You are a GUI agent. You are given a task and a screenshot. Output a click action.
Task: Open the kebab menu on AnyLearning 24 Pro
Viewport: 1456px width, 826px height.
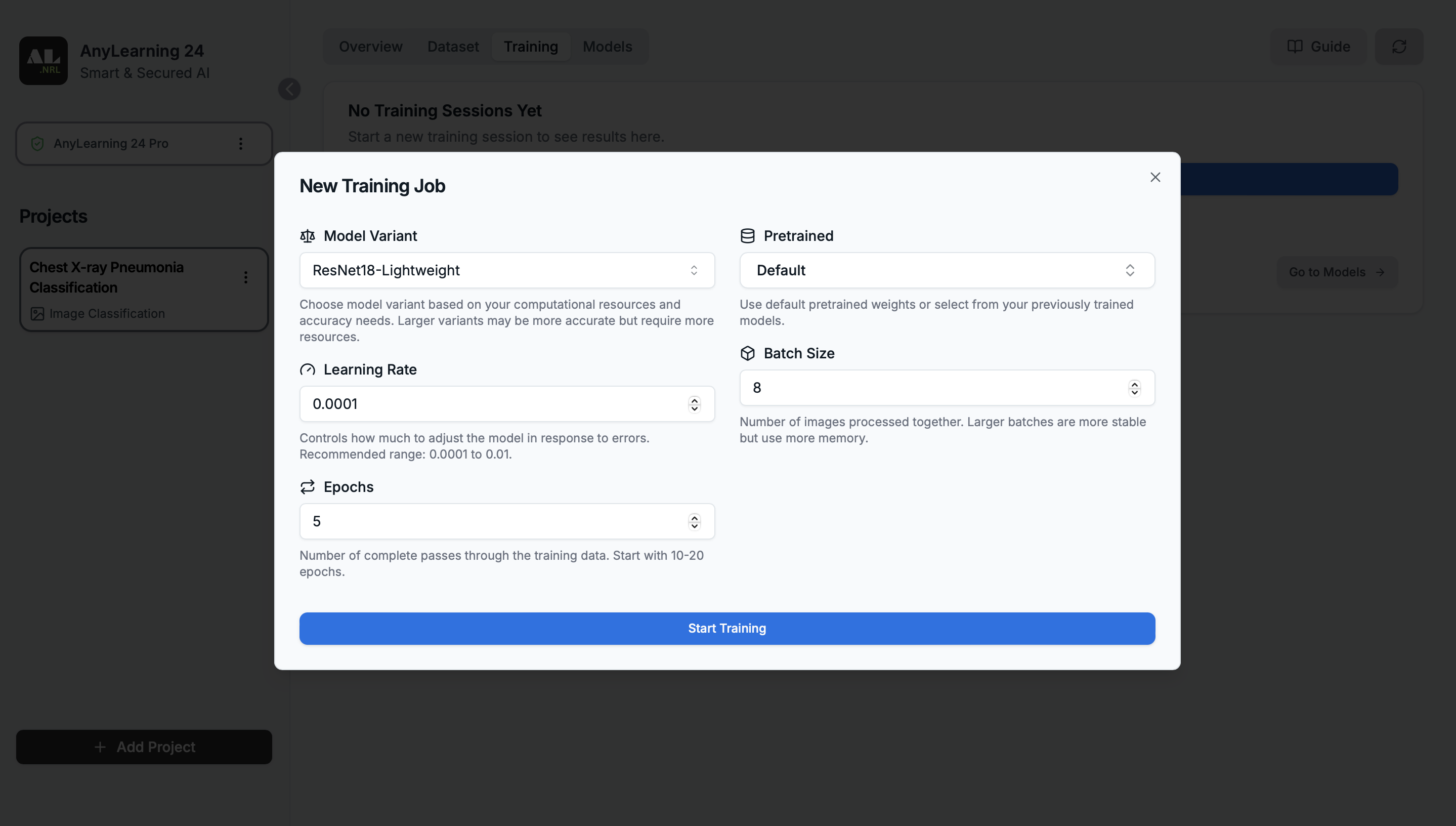pyautogui.click(x=240, y=144)
